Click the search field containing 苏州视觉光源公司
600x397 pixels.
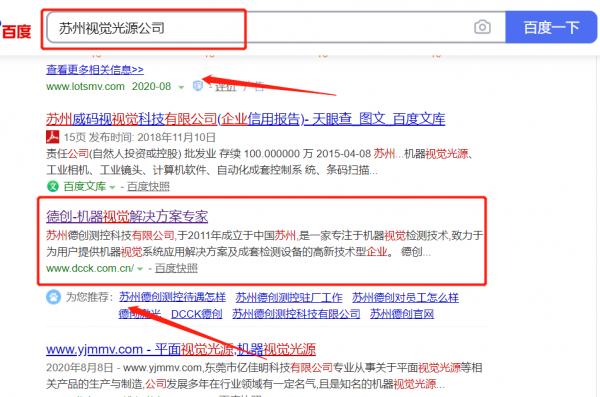(276, 27)
